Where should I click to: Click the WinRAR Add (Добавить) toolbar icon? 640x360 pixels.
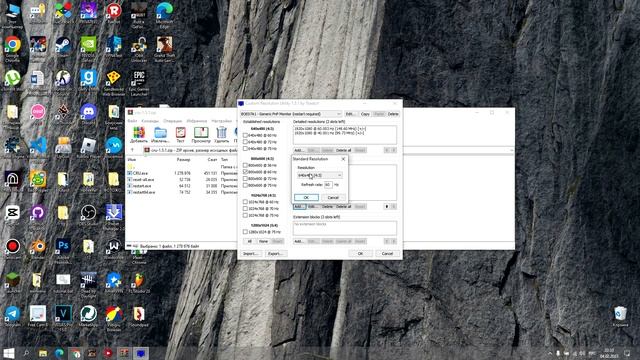[x=138, y=135]
